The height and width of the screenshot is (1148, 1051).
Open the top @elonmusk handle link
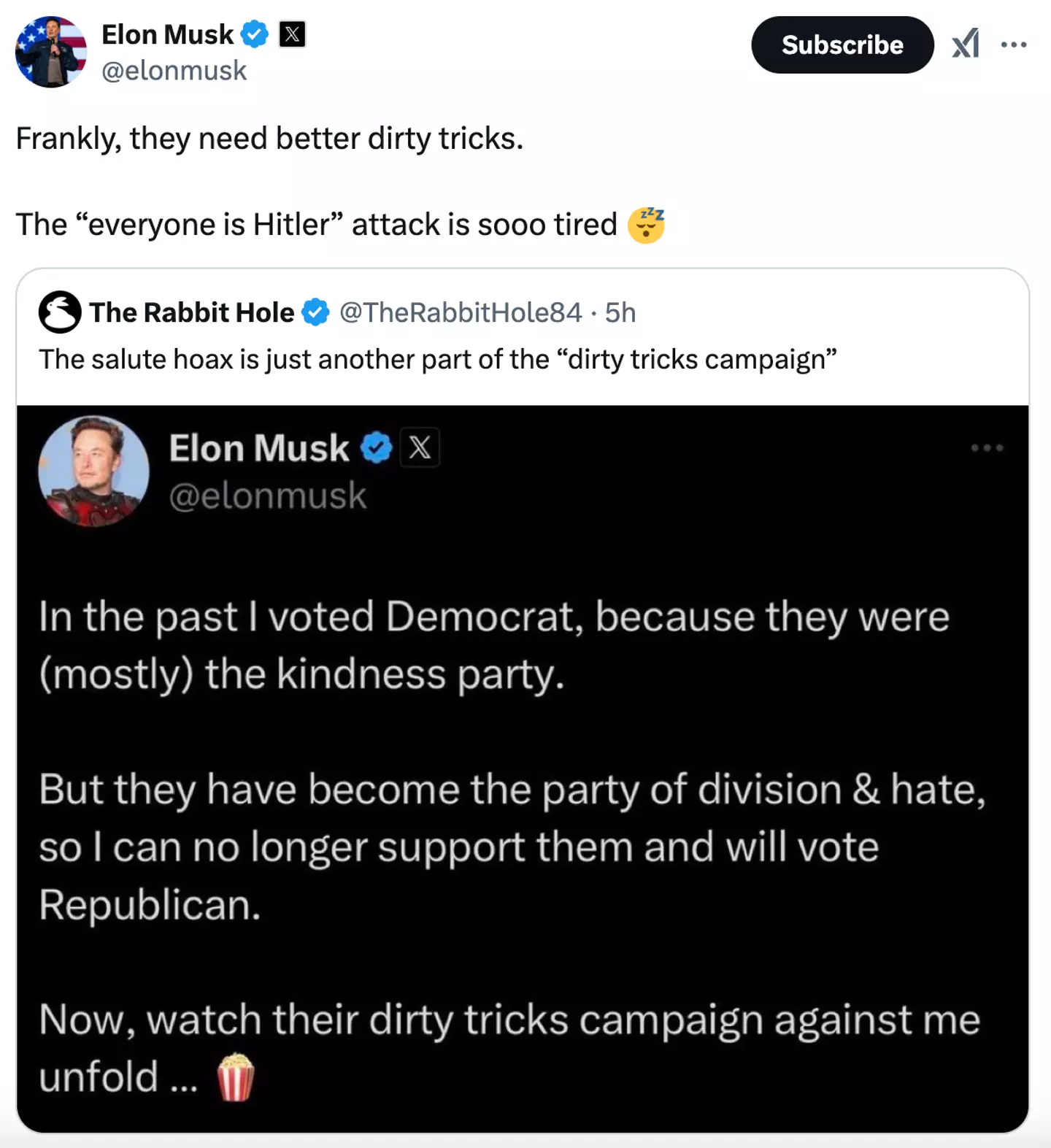pyautogui.click(x=174, y=71)
